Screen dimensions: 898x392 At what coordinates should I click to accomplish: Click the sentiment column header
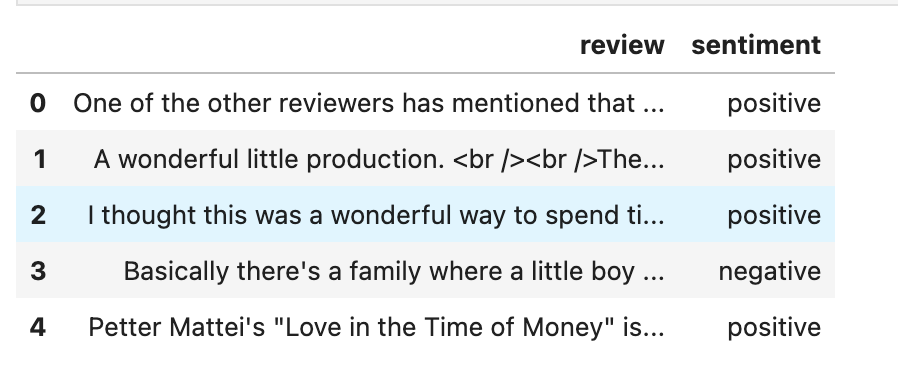point(756,45)
